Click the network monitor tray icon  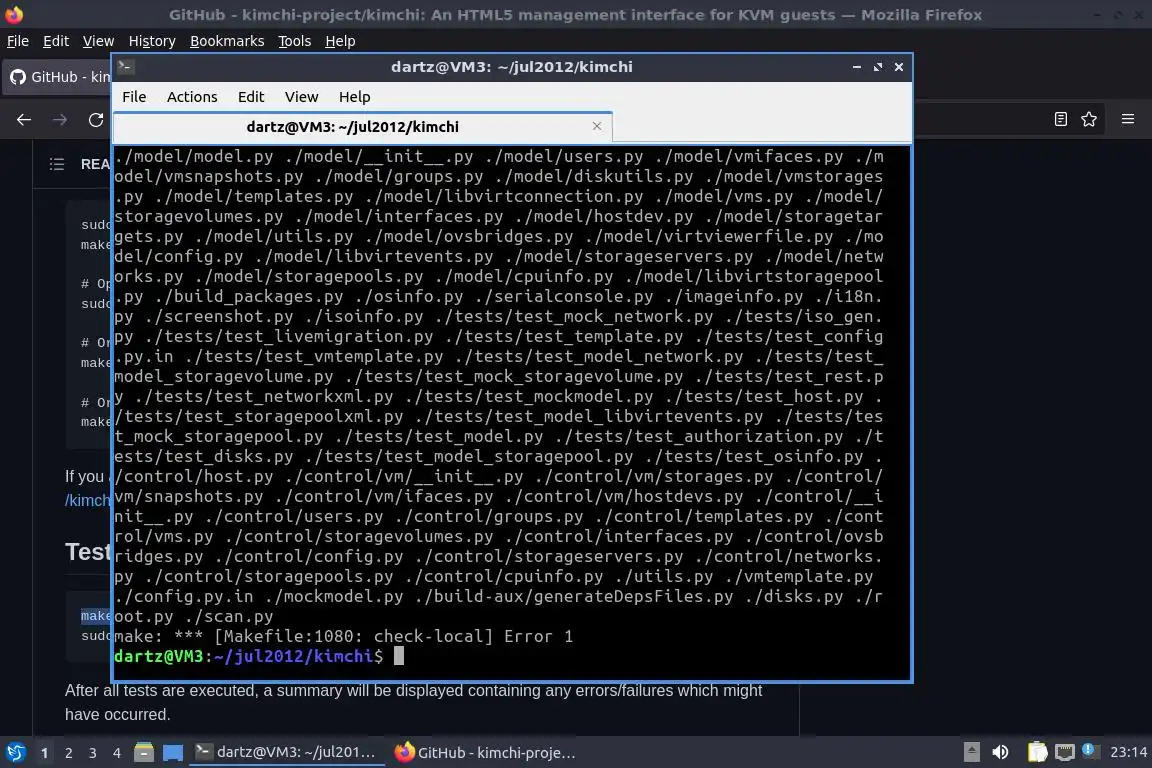click(1065, 753)
